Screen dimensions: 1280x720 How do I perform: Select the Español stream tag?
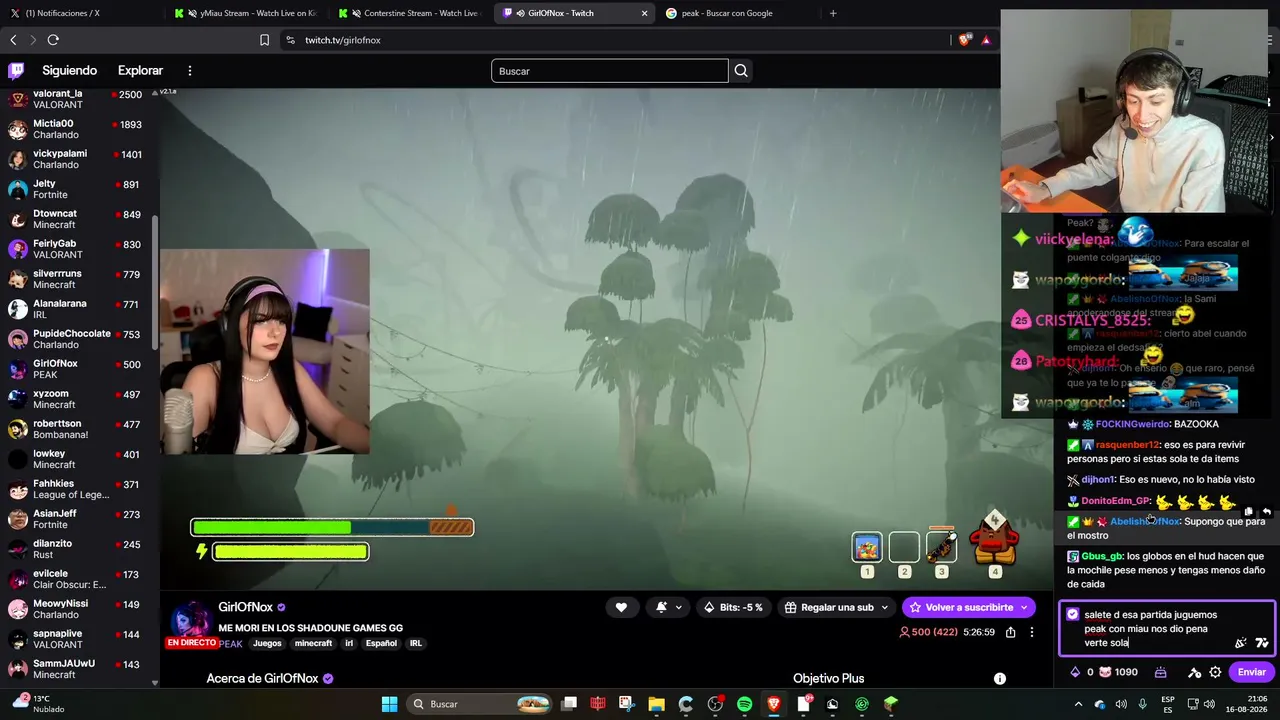point(381,643)
